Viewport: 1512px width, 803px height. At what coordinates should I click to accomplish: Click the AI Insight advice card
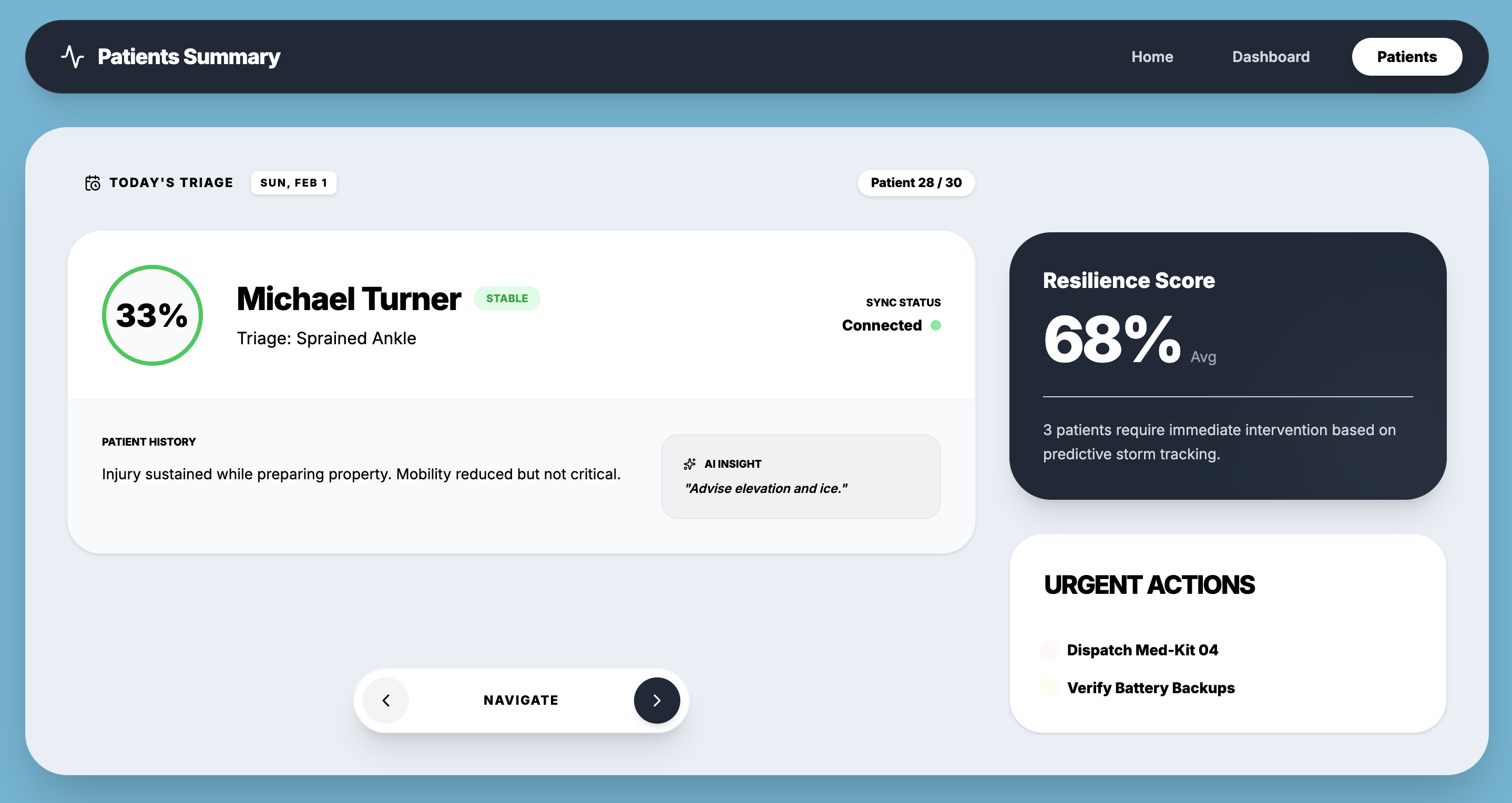801,476
